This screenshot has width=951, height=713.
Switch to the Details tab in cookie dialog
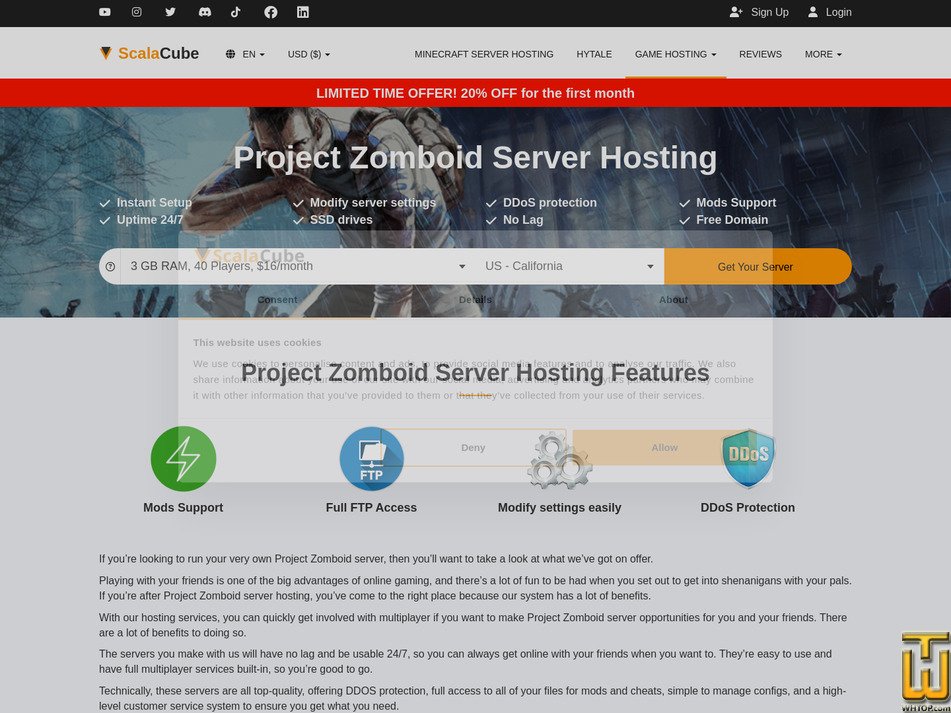pos(475,299)
